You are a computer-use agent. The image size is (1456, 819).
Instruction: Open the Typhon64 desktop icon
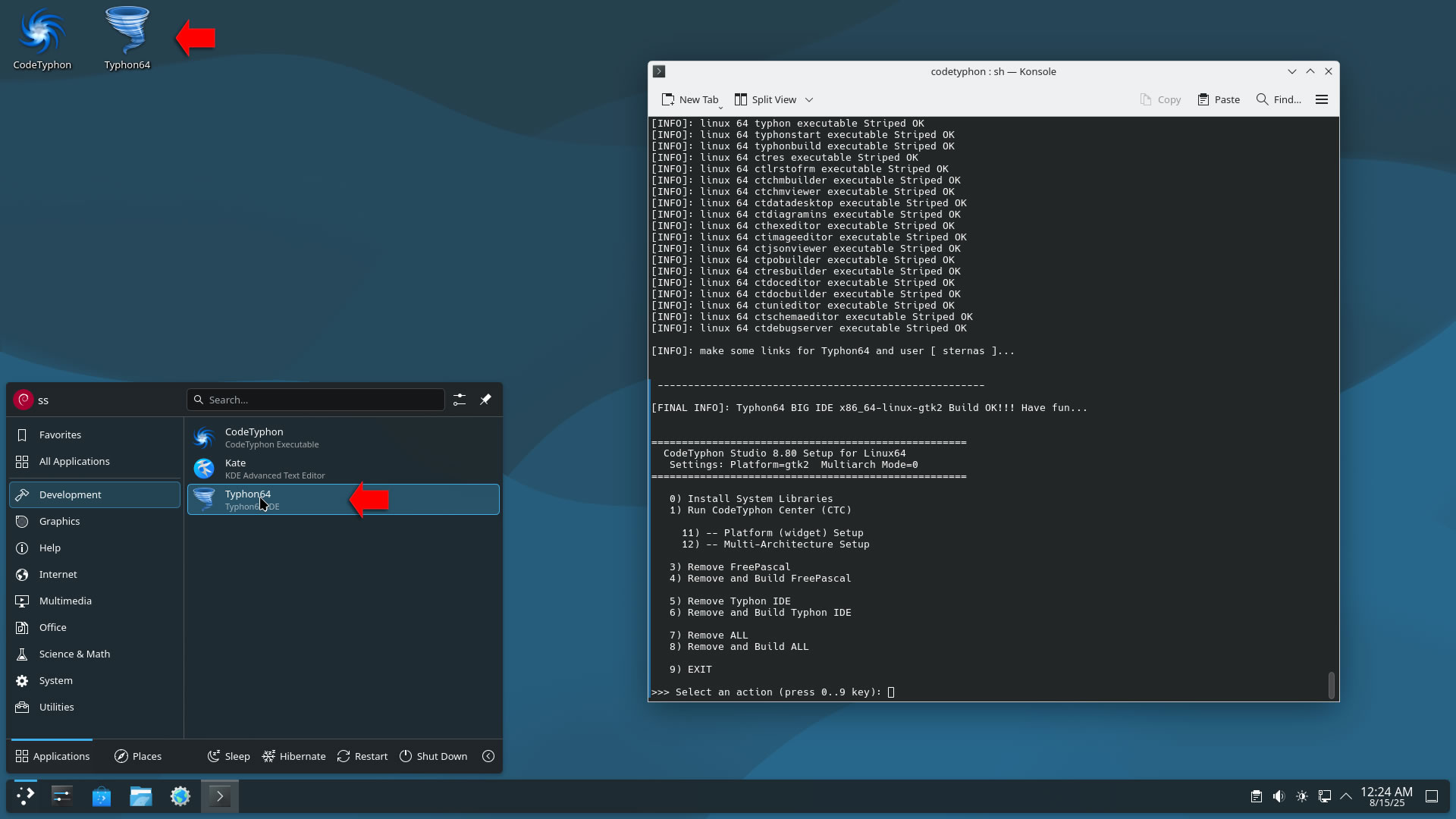click(x=127, y=38)
